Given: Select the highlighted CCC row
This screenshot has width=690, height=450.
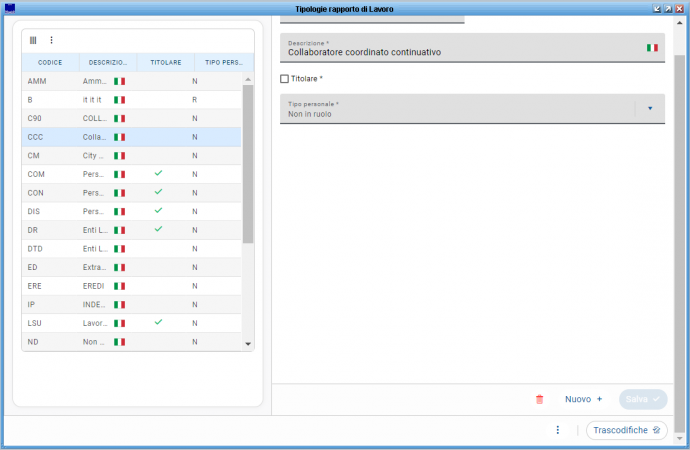Looking at the screenshot, I should 132,137.
